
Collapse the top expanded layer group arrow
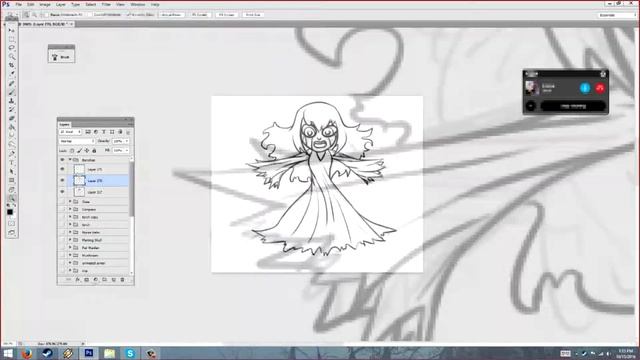tap(70, 160)
